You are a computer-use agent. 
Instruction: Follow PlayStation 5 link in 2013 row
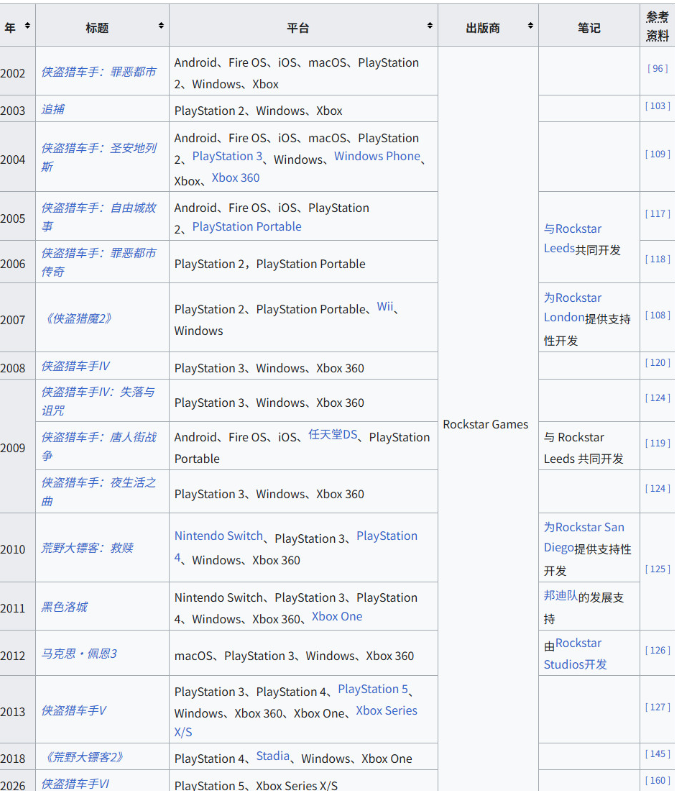[373, 689]
